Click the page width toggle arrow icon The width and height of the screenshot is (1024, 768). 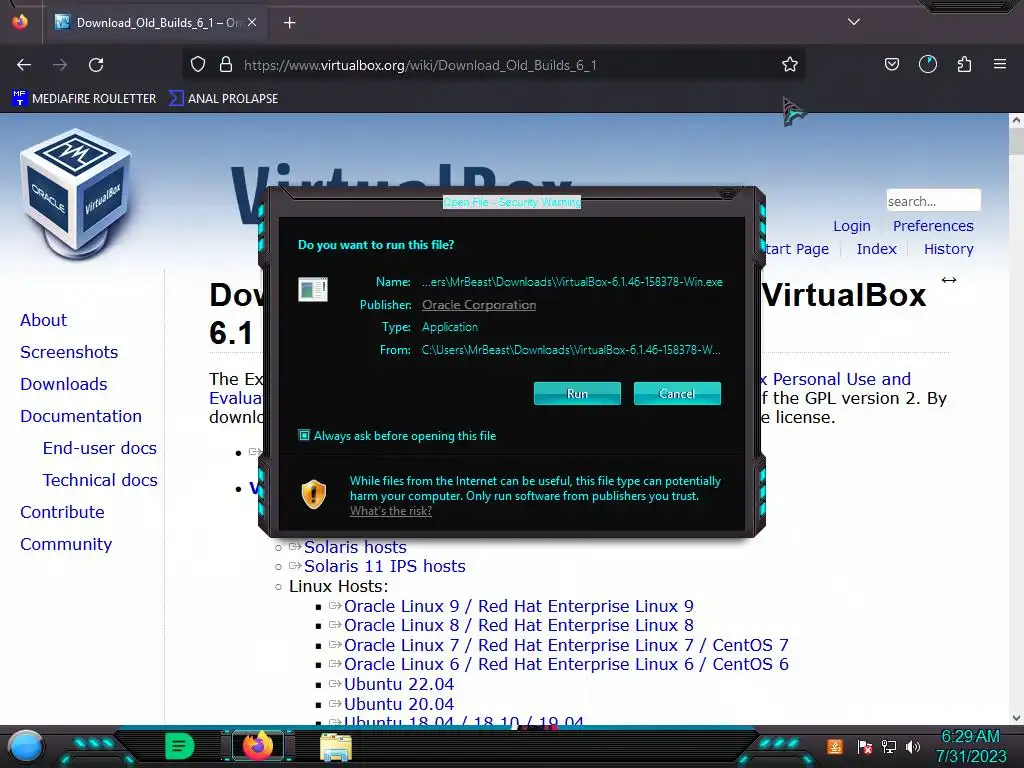pos(948,280)
